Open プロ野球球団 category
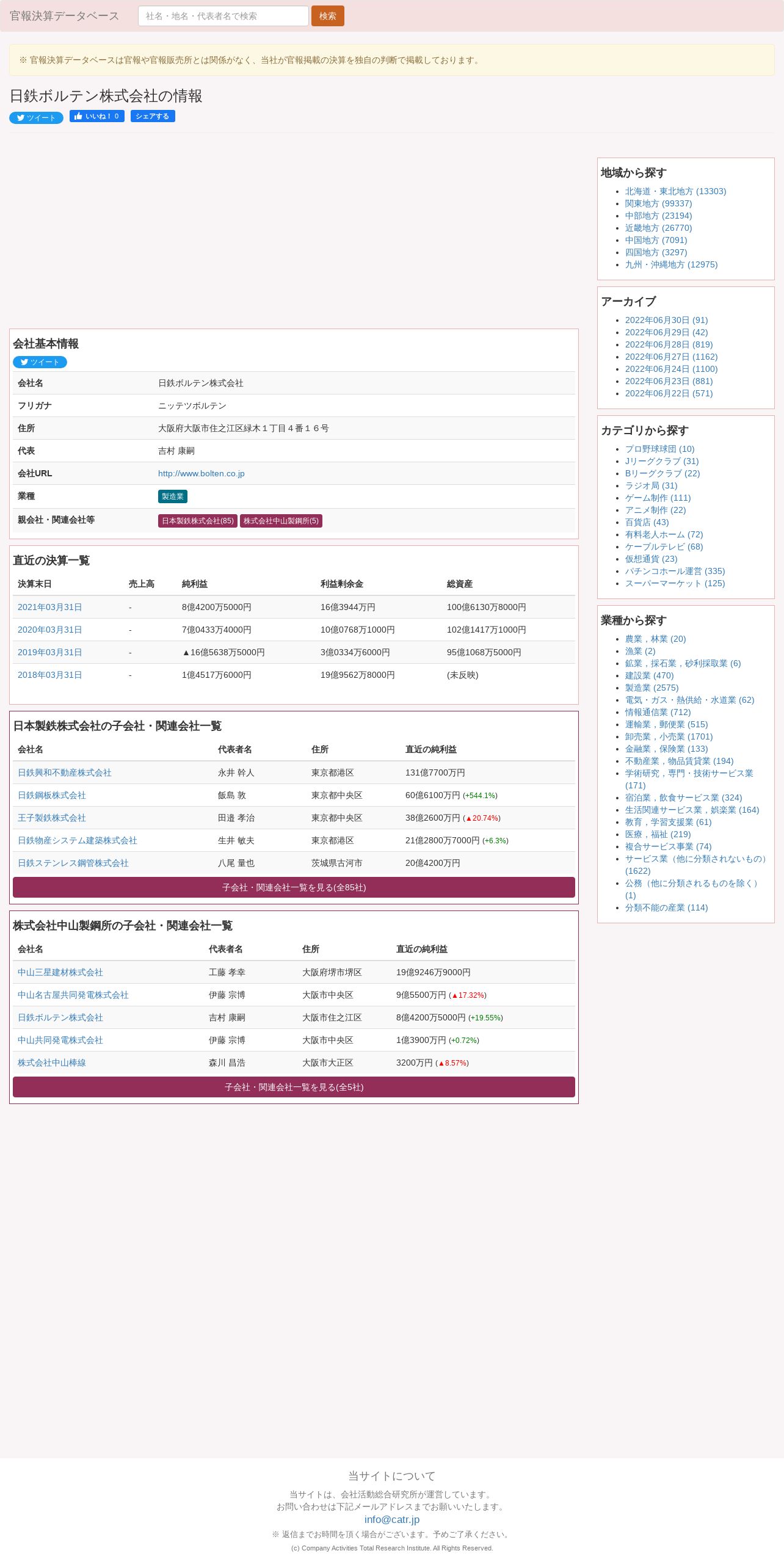 point(659,449)
